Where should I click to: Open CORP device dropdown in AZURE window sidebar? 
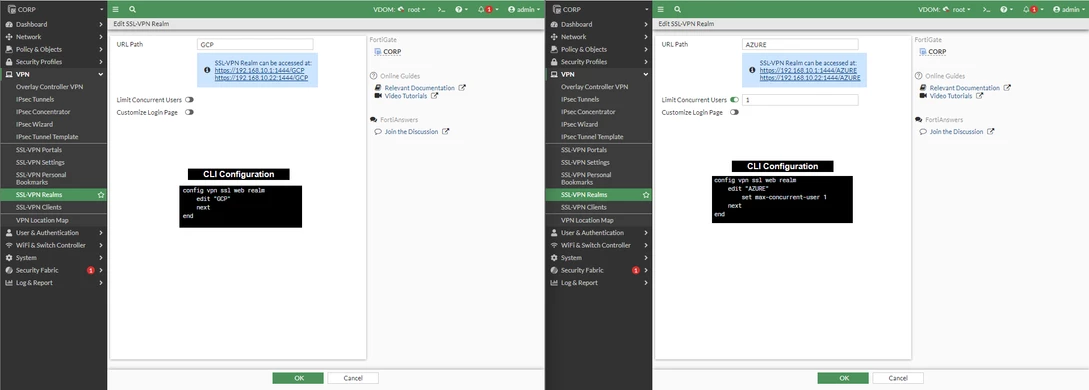click(x=599, y=10)
